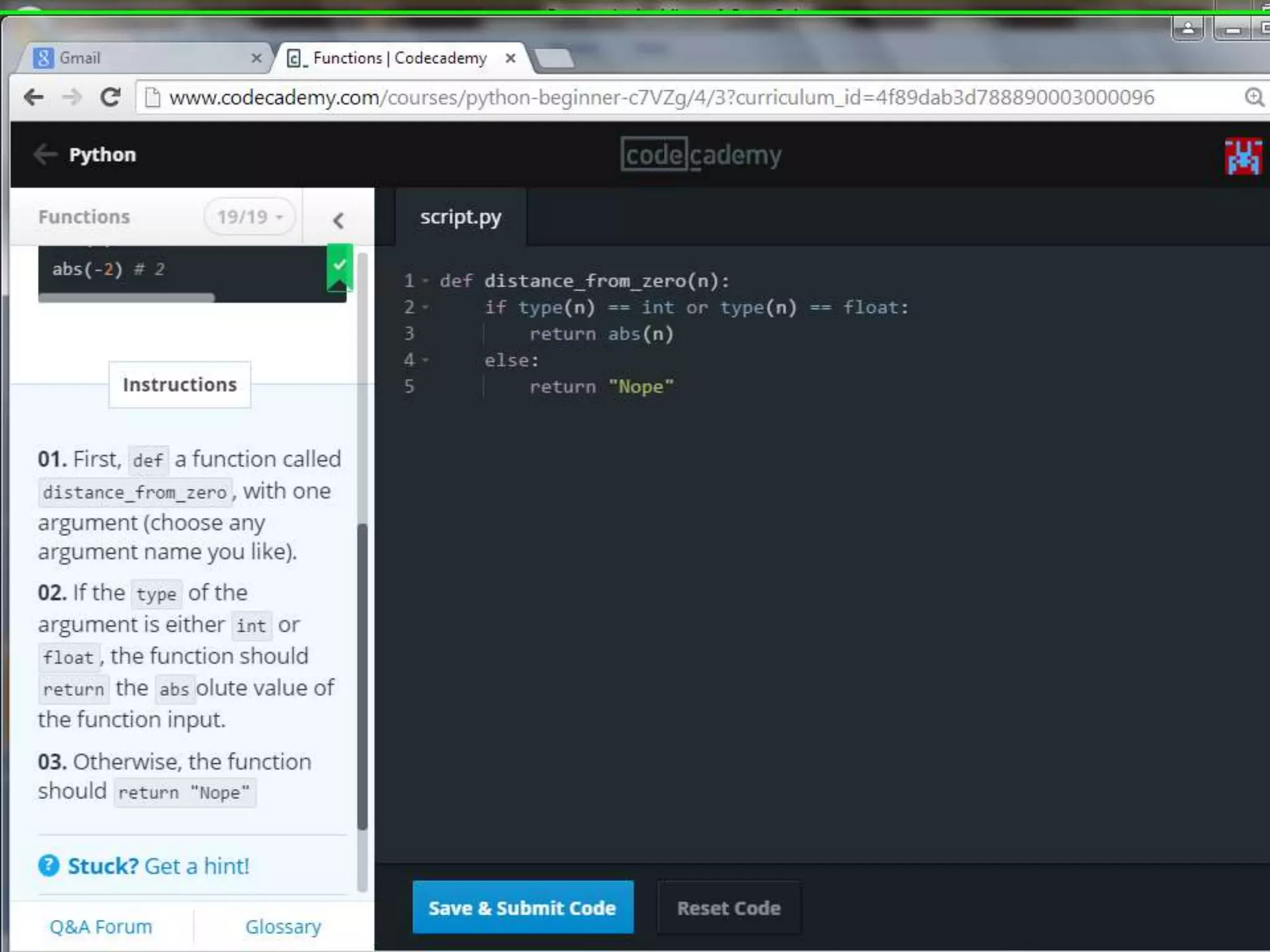
Task: Click the distance_from_zero code in instructions
Action: [135, 493]
